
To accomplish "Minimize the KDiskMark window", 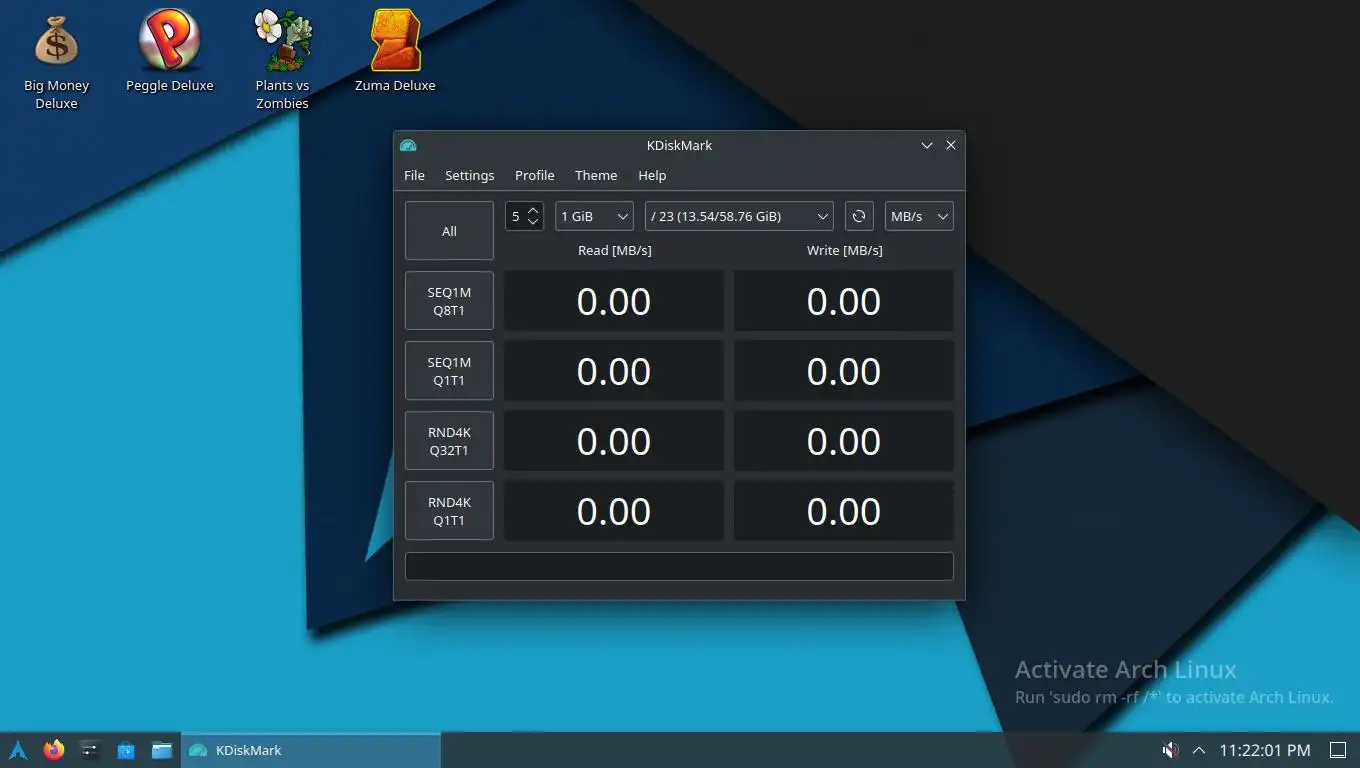I will (x=927, y=145).
